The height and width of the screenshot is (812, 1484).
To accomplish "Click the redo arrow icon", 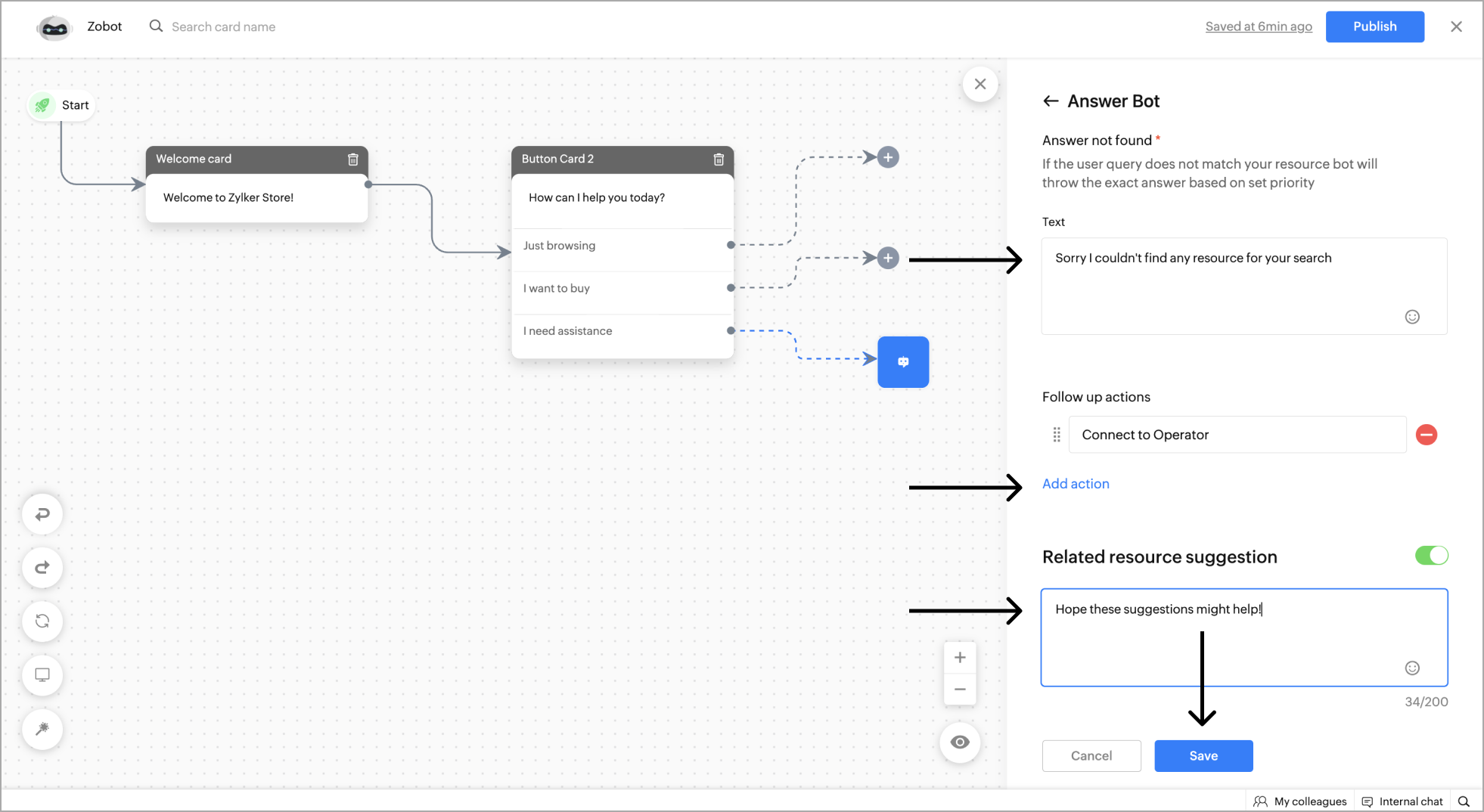I will point(42,568).
